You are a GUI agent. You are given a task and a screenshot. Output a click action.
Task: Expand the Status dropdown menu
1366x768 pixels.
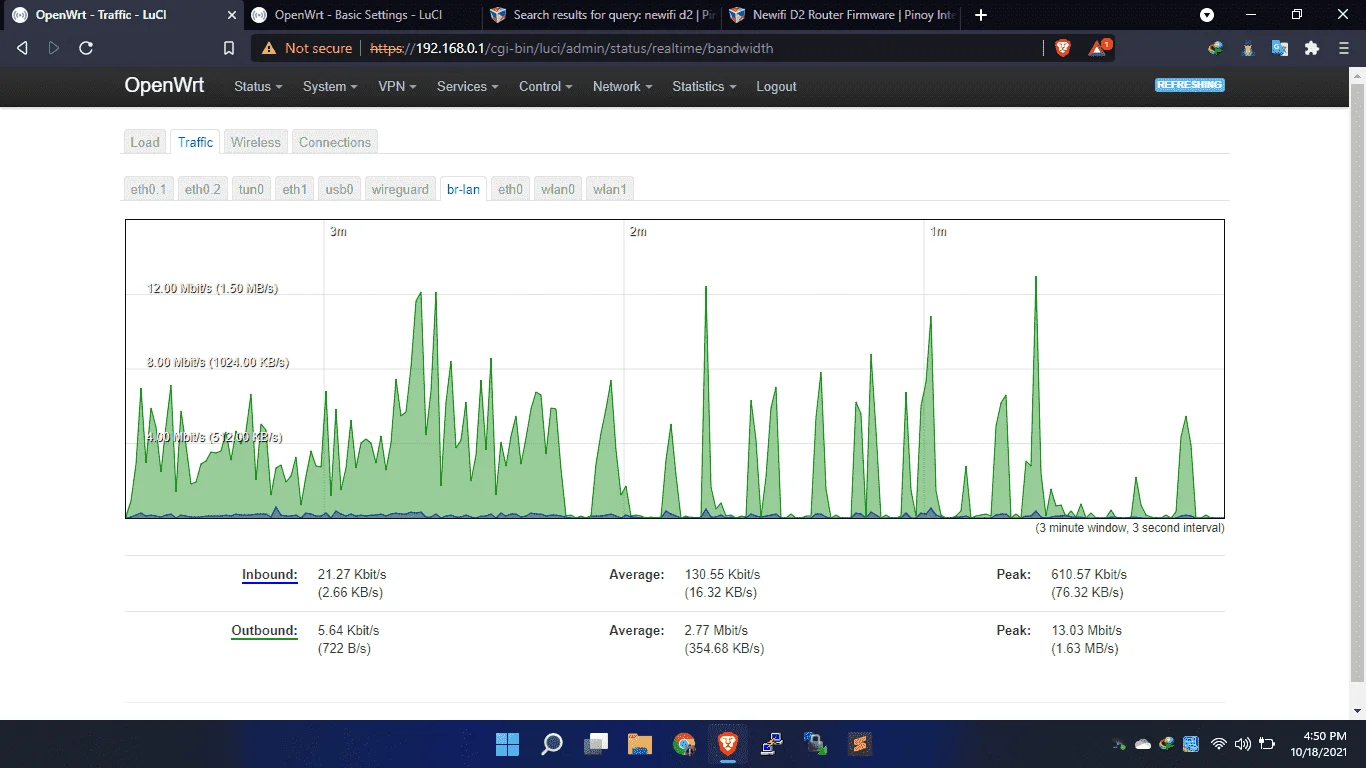[x=258, y=86]
